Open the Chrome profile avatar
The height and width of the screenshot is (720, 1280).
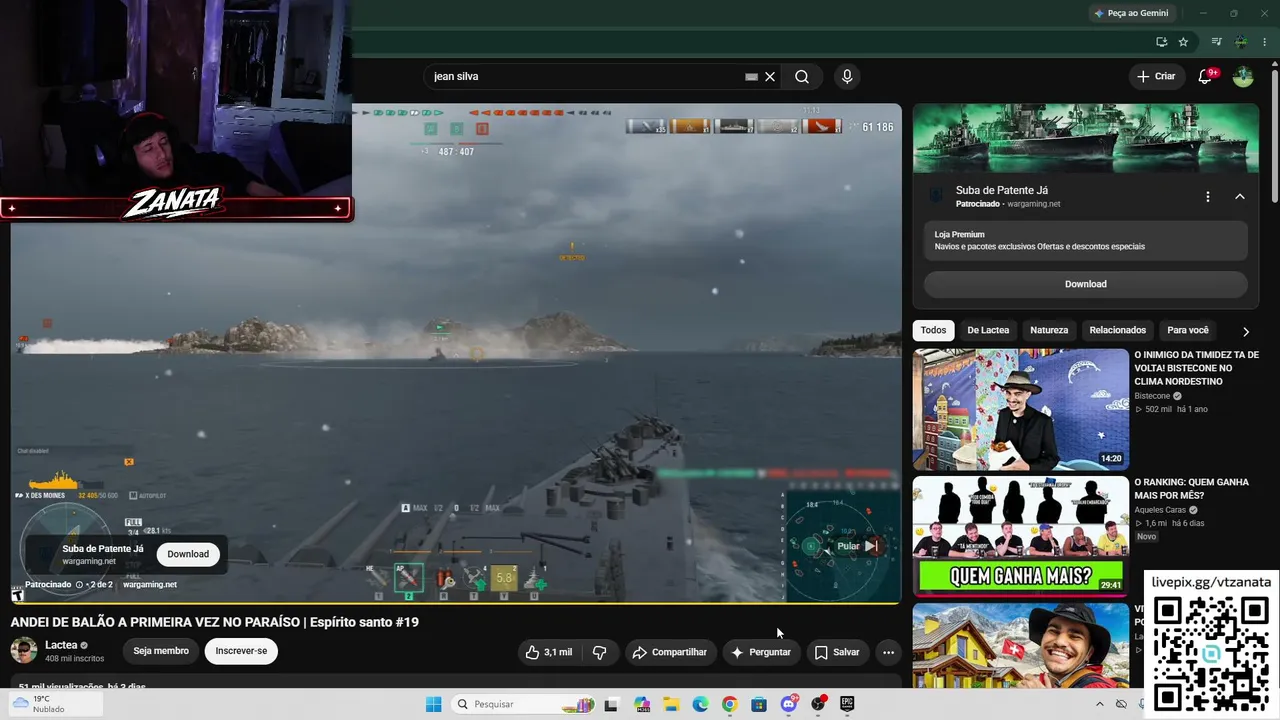(x=1241, y=42)
